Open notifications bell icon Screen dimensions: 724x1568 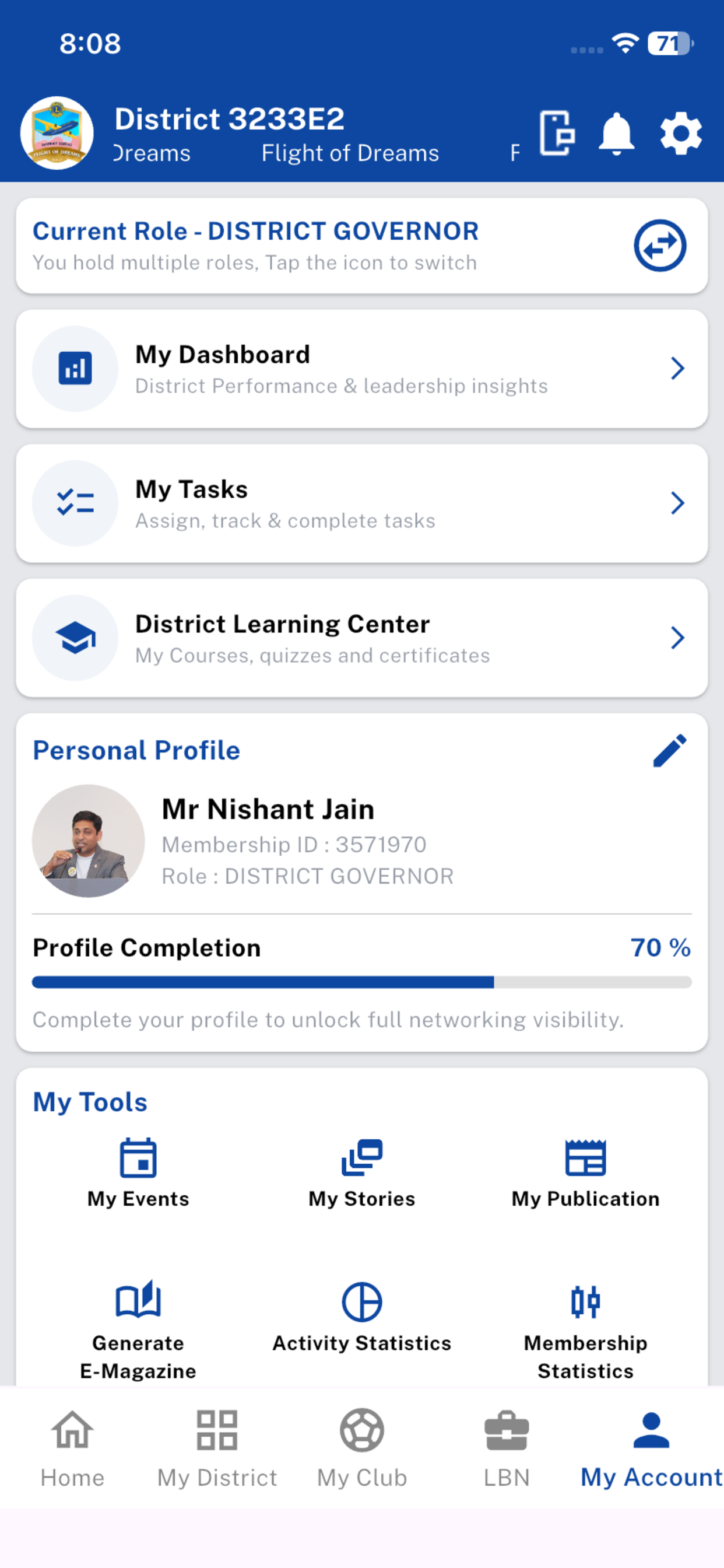tap(616, 134)
